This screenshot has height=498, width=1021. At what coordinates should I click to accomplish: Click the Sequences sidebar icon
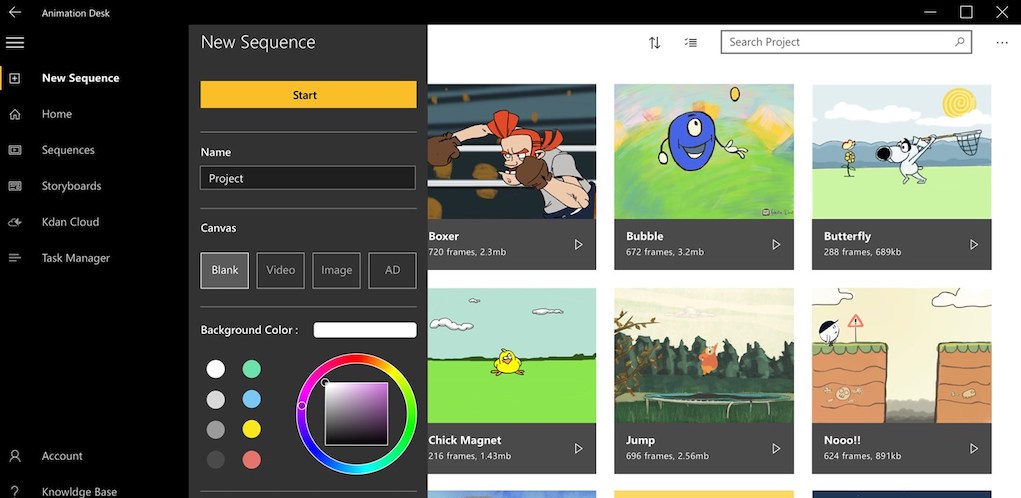tap(14, 150)
